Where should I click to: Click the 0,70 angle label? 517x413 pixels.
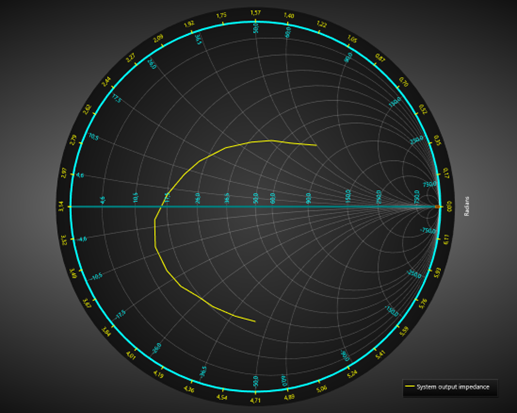point(404,81)
